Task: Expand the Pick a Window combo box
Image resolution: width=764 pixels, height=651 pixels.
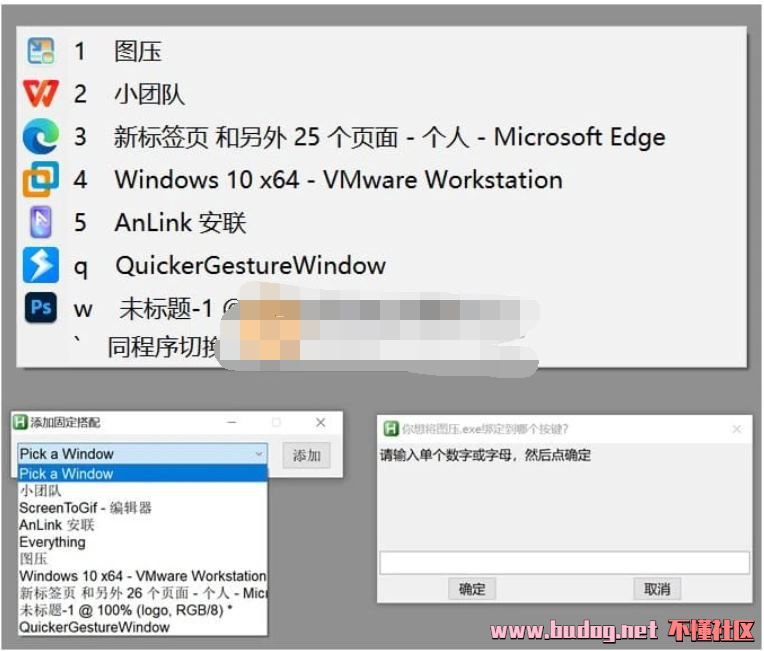Action: (x=142, y=454)
